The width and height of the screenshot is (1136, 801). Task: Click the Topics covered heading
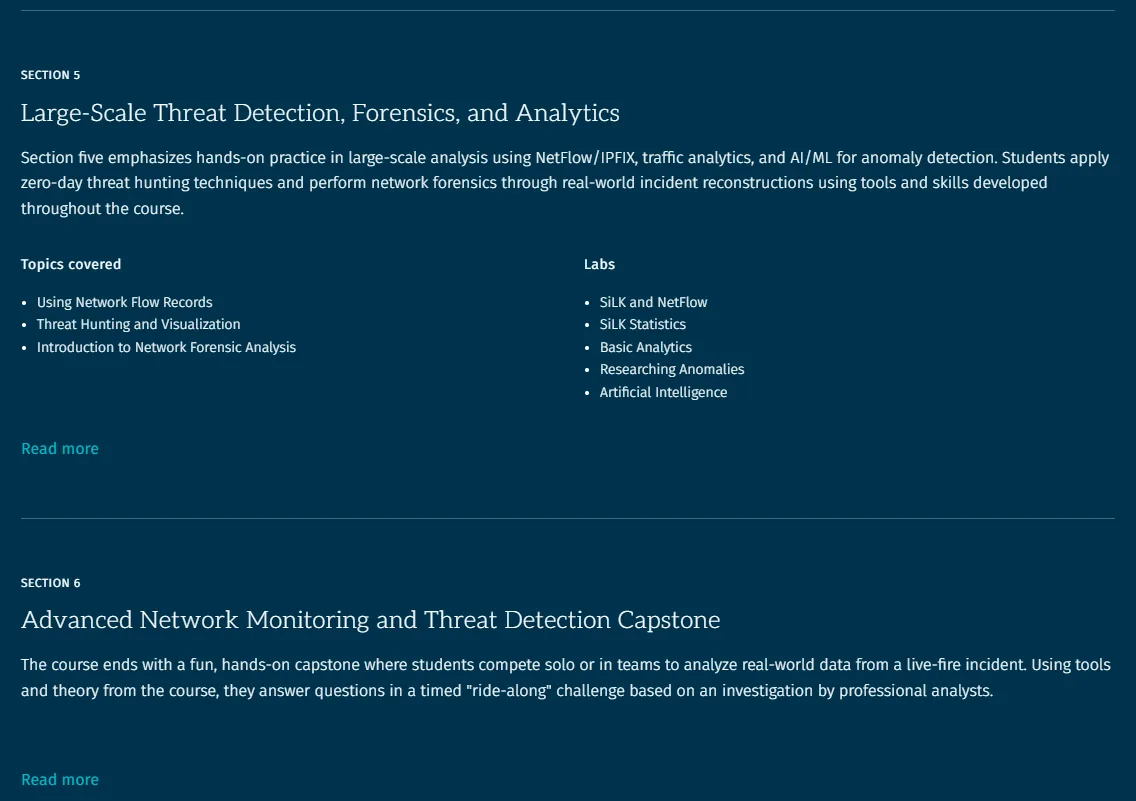click(71, 264)
